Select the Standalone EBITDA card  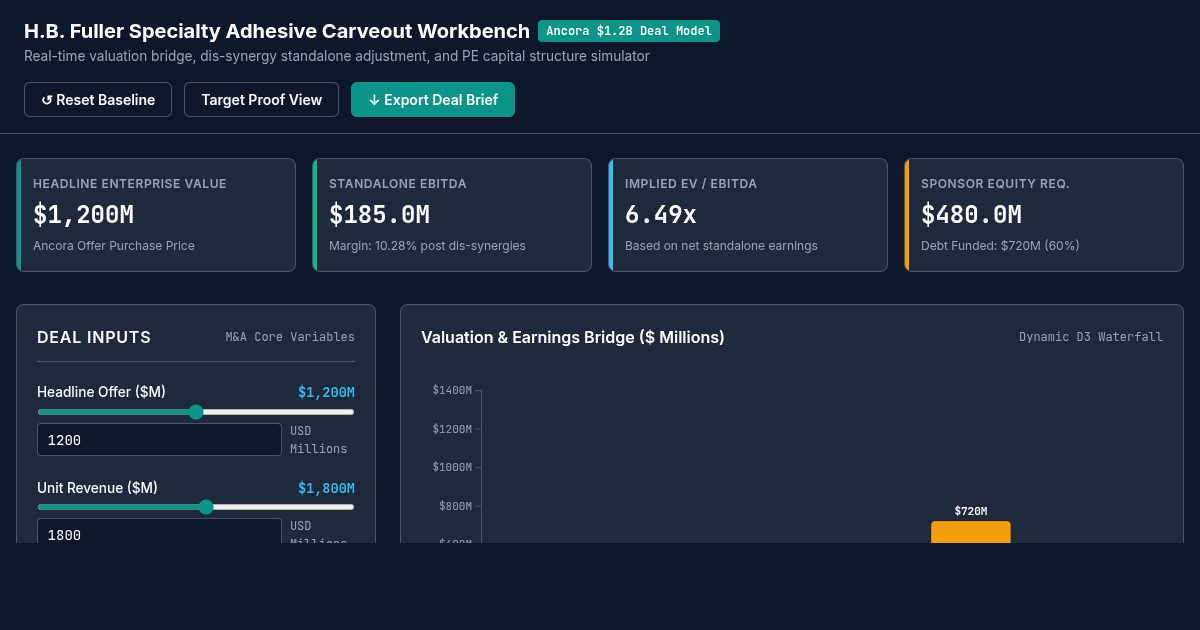[452, 215]
